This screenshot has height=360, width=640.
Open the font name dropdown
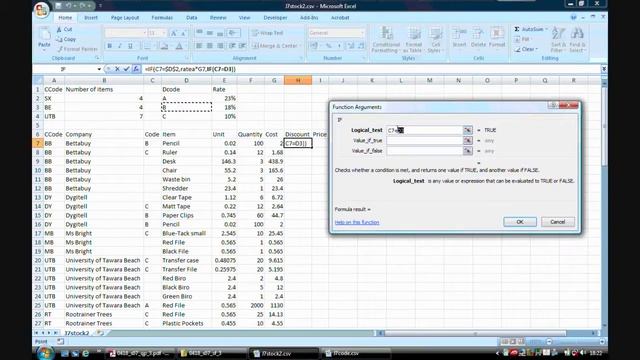[x=144, y=33]
